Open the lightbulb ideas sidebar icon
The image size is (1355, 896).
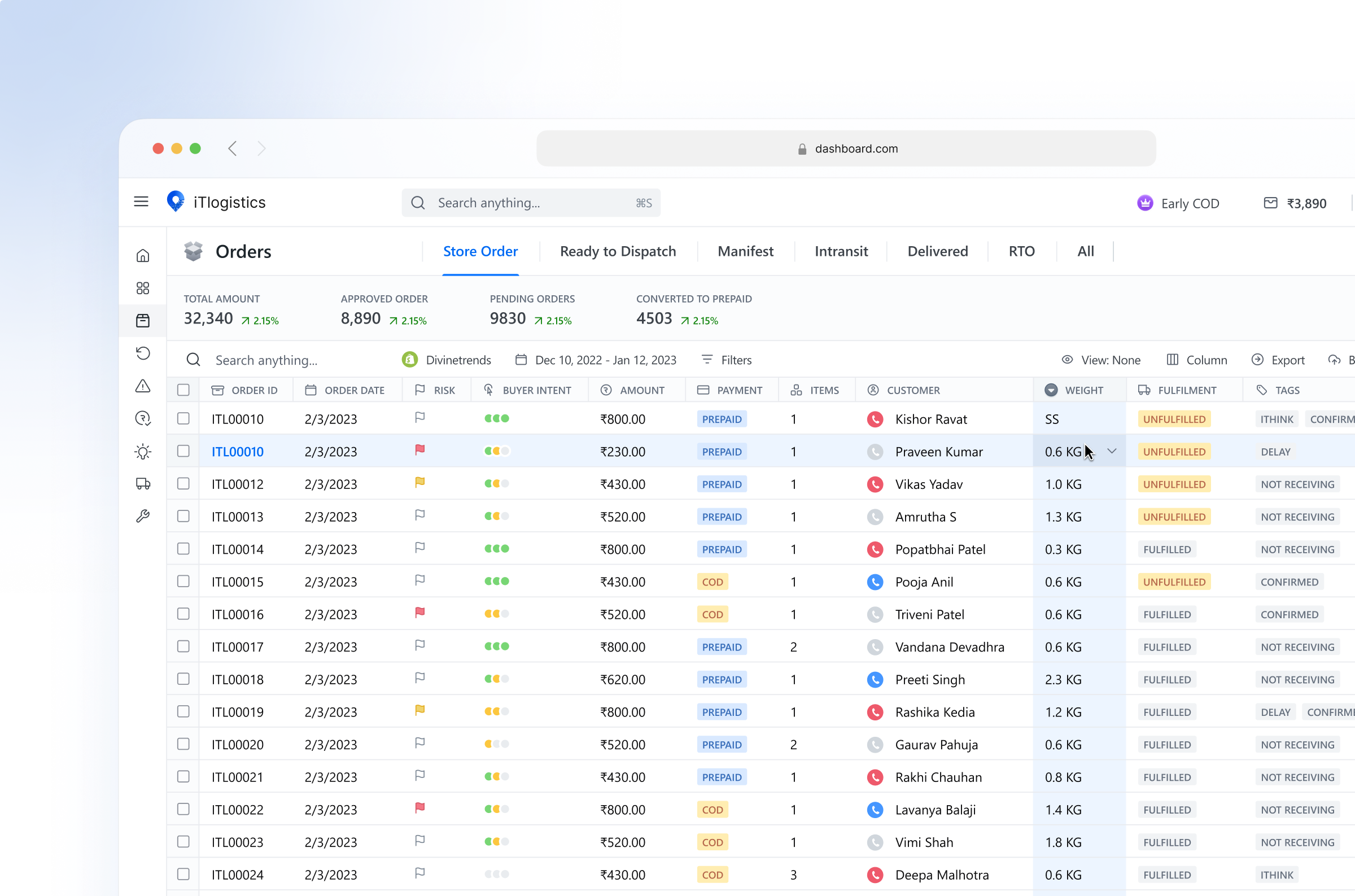143,452
